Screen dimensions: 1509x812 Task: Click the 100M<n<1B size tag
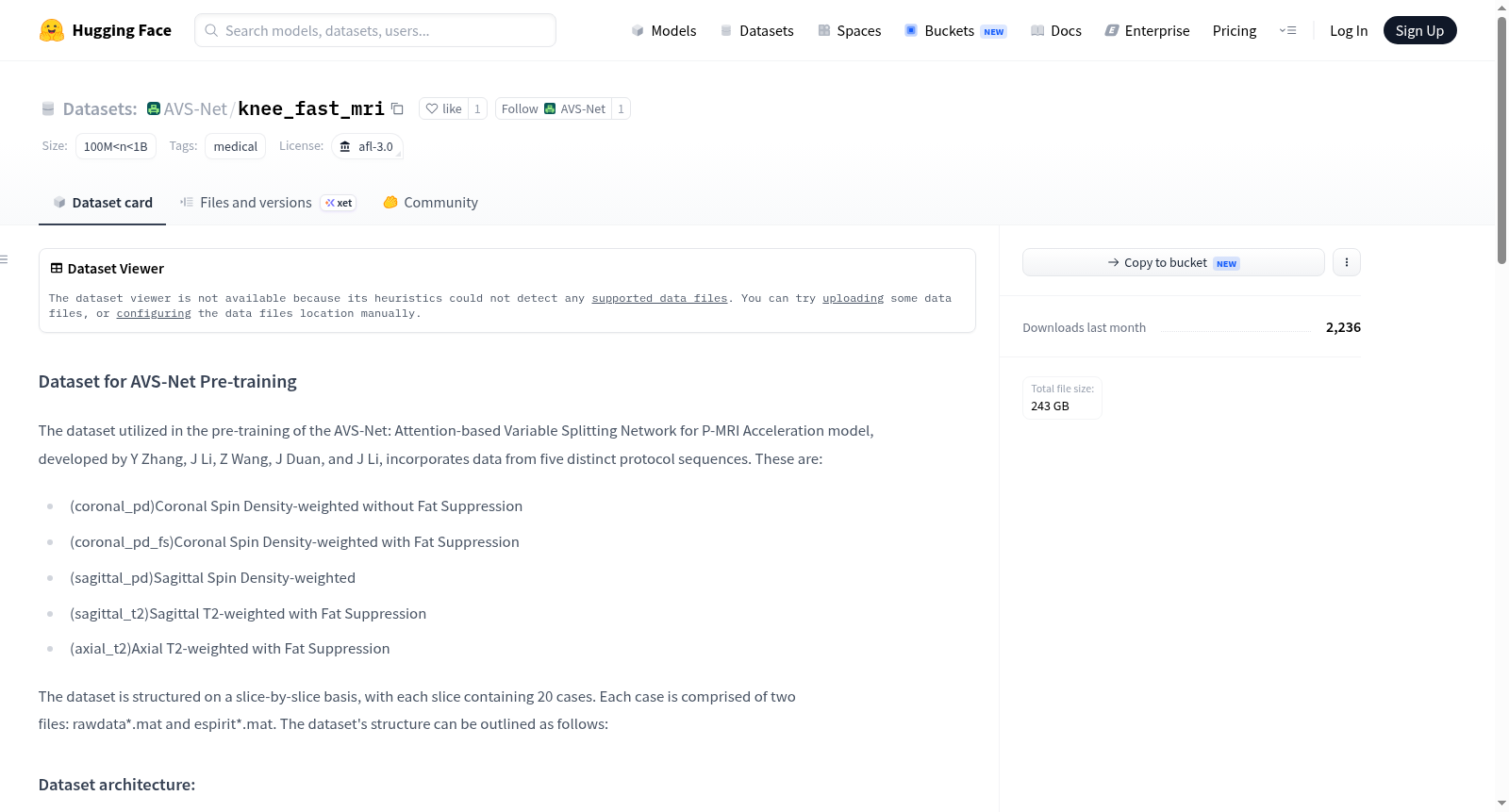pos(116,146)
